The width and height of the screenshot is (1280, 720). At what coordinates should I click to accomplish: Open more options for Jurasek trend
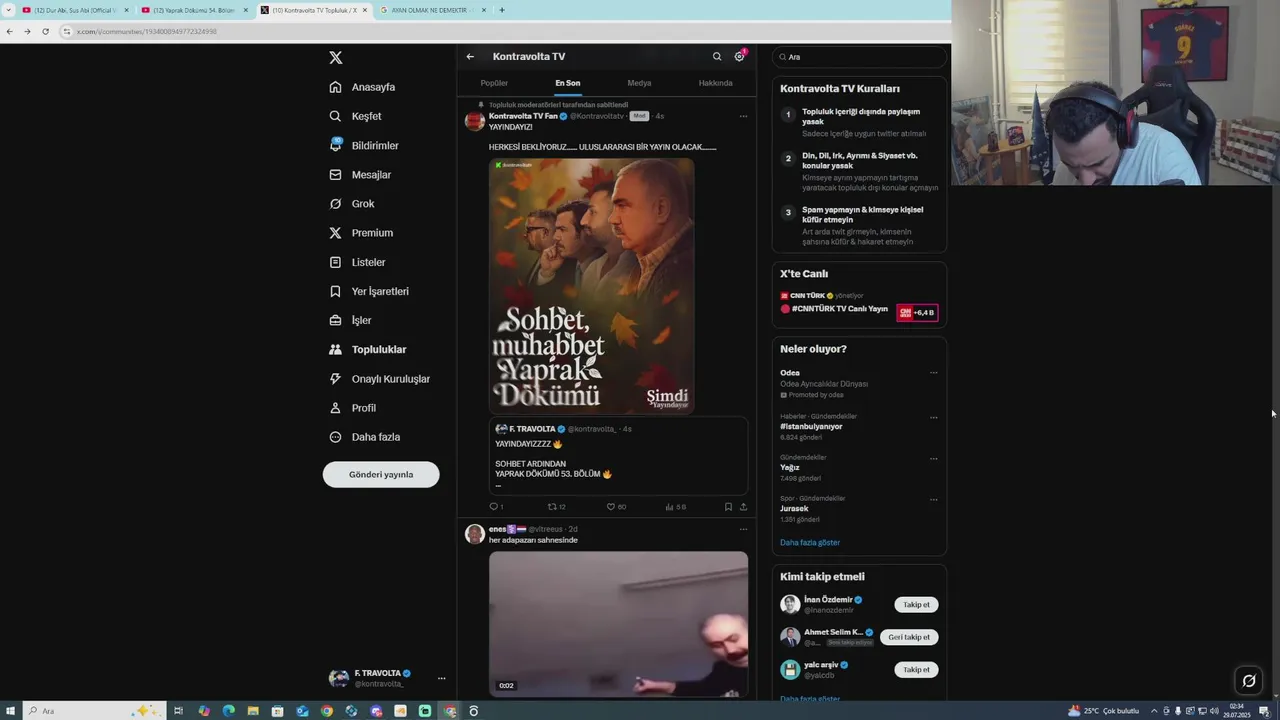pyautogui.click(x=934, y=499)
